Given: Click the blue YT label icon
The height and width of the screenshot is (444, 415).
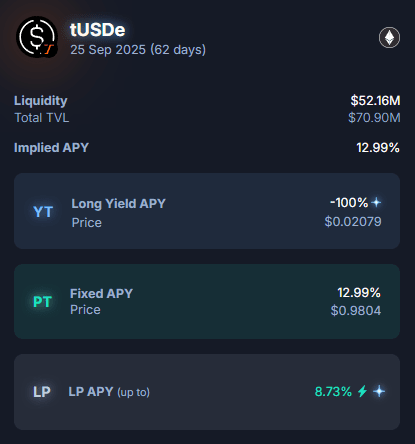Looking at the screenshot, I should (x=43, y=212).
